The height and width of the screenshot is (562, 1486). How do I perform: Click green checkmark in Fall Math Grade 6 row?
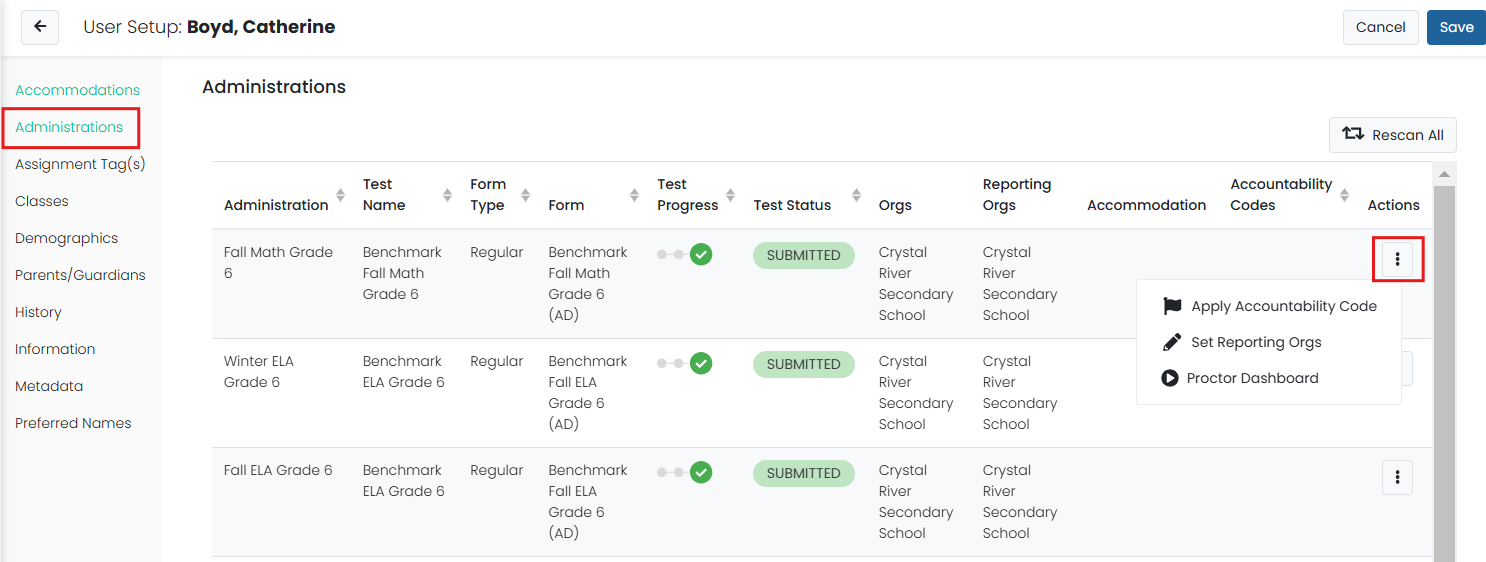coord(701,254)
